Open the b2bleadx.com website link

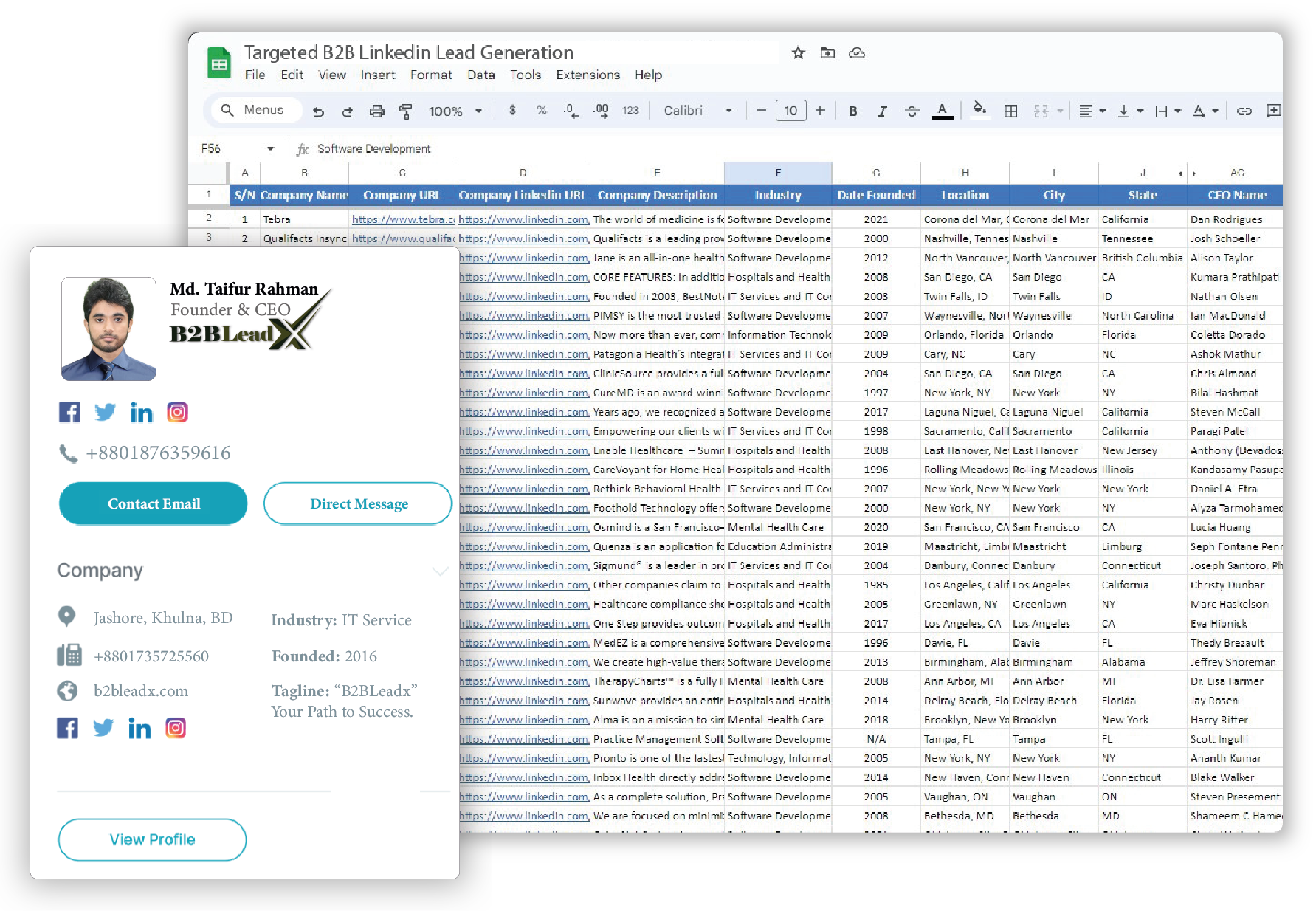[140, 691]
